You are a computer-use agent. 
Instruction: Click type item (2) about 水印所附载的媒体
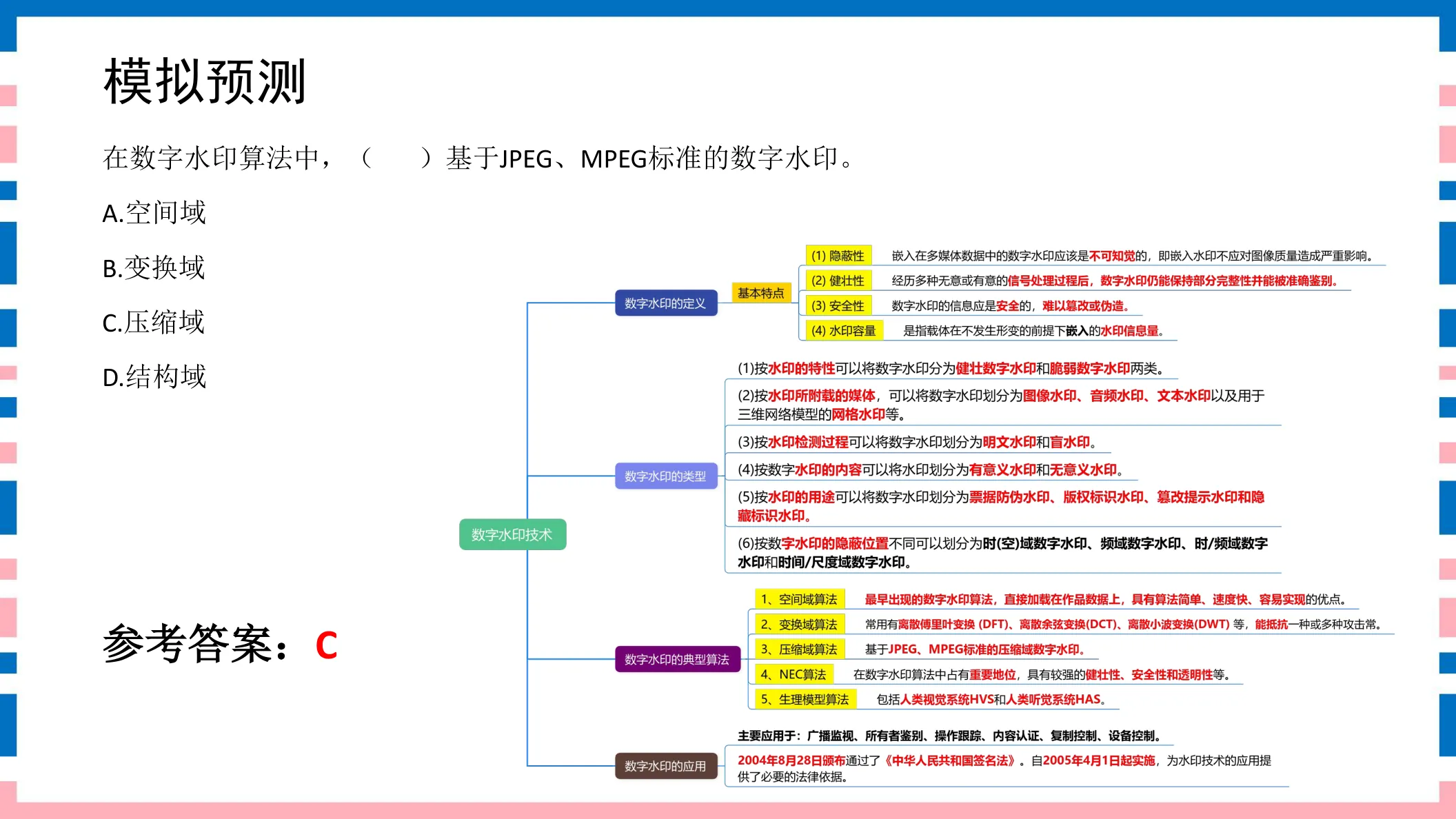(1001, 405)
